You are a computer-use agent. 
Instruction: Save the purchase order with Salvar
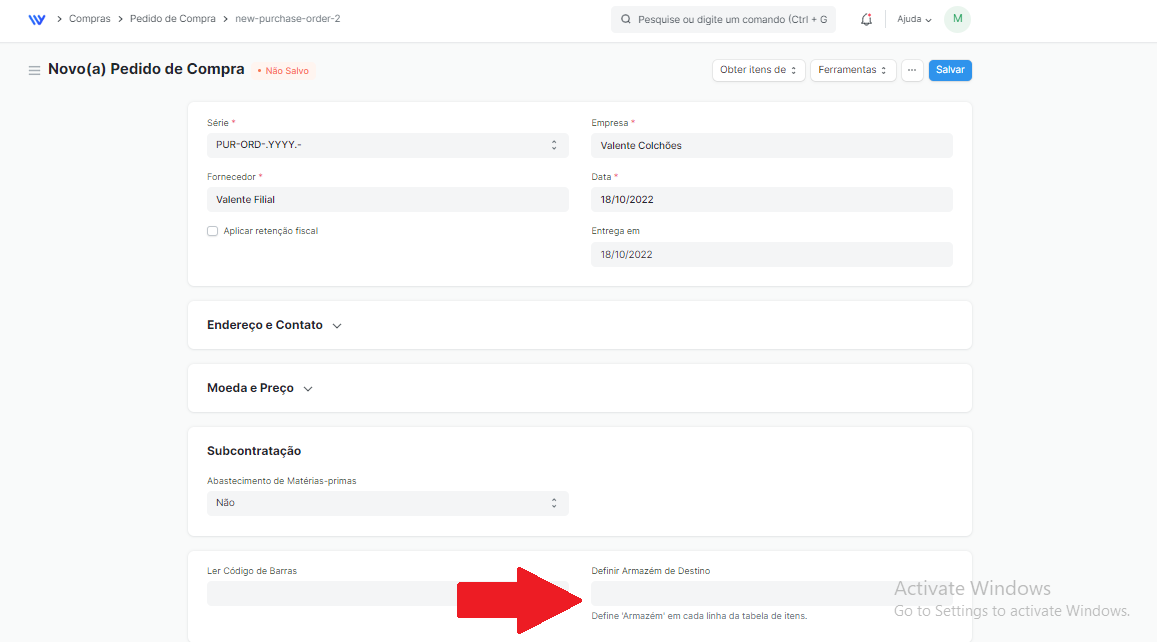coord(950,70)
